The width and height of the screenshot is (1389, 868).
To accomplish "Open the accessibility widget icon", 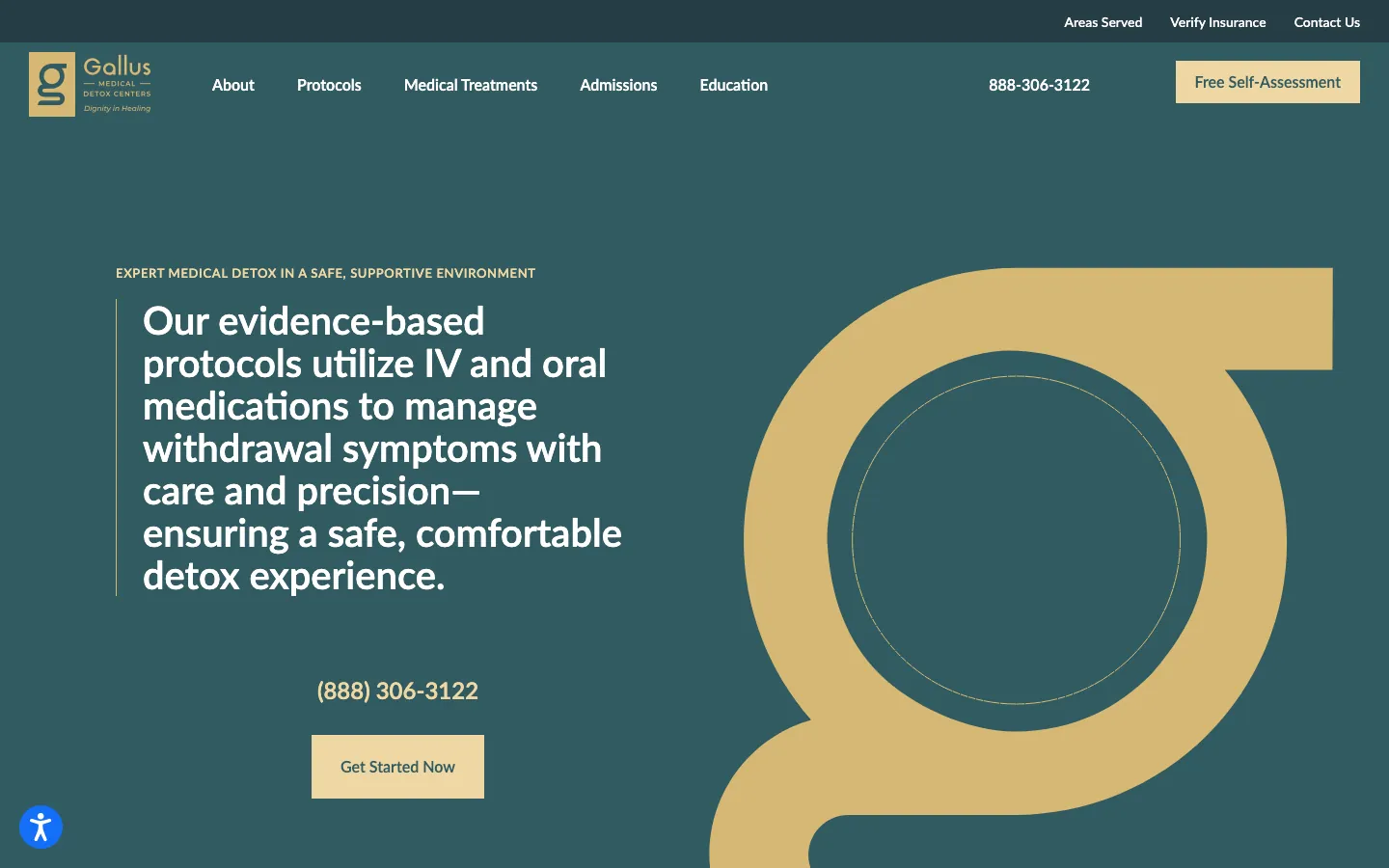I will [41, 827].
